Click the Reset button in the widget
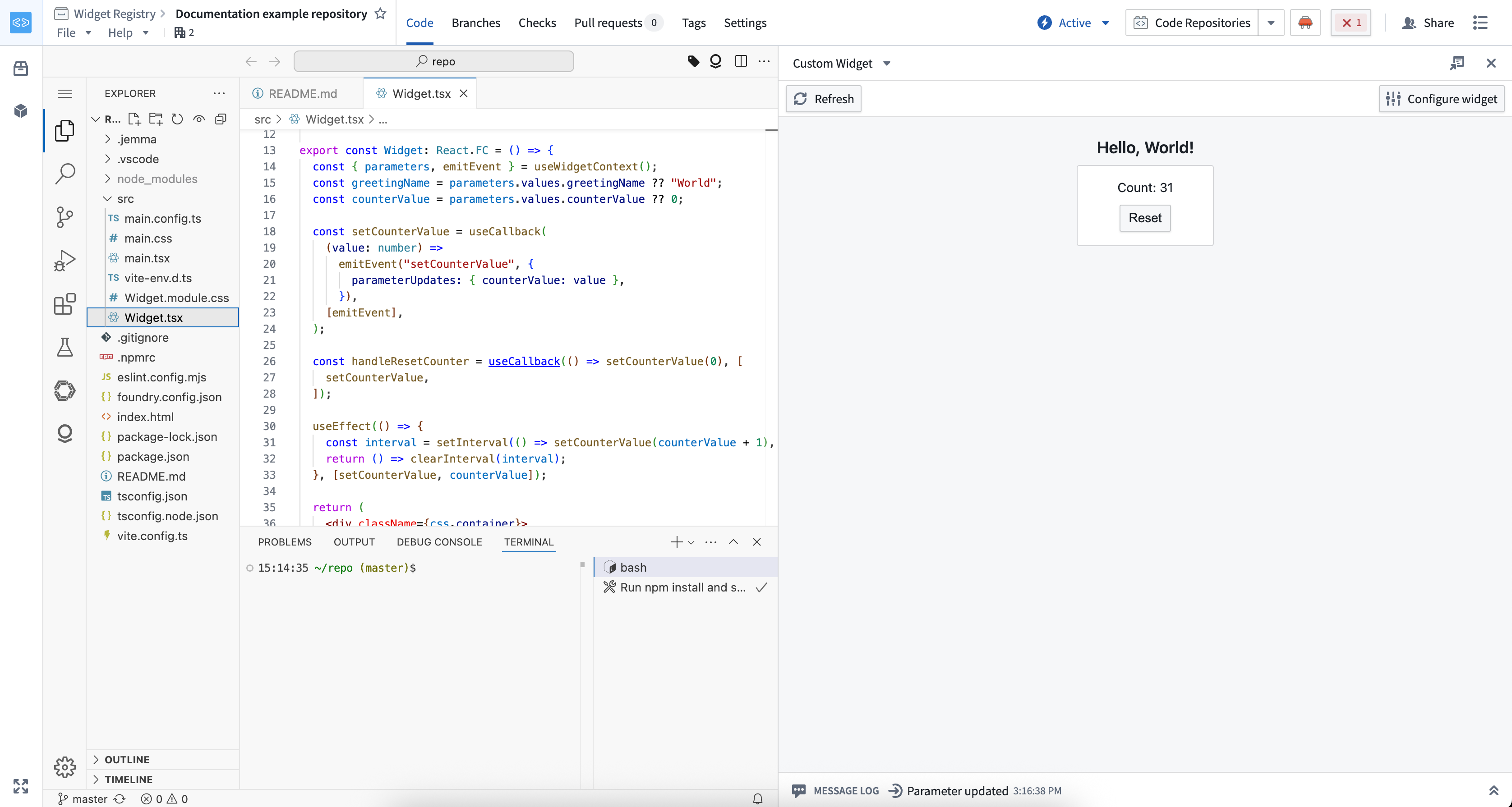Viewport: 1512px width, 807px height. [1144, 218]
